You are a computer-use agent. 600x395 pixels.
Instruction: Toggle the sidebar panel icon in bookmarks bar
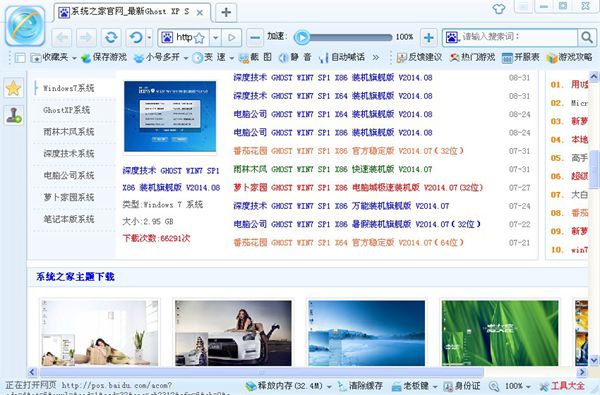click(x=20, y=58)
